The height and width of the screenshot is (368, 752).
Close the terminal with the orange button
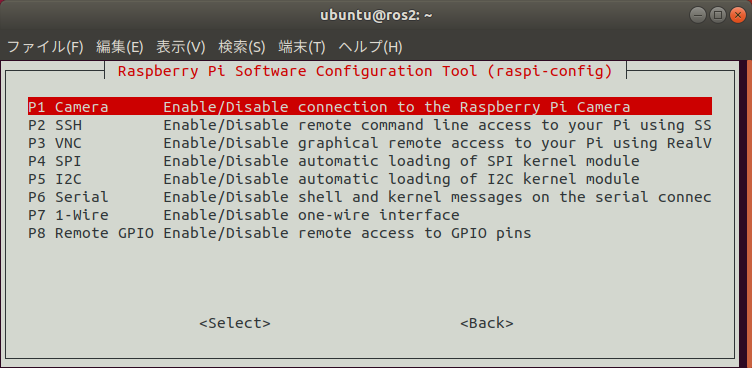pyautogui.click(x=738, y=15)
